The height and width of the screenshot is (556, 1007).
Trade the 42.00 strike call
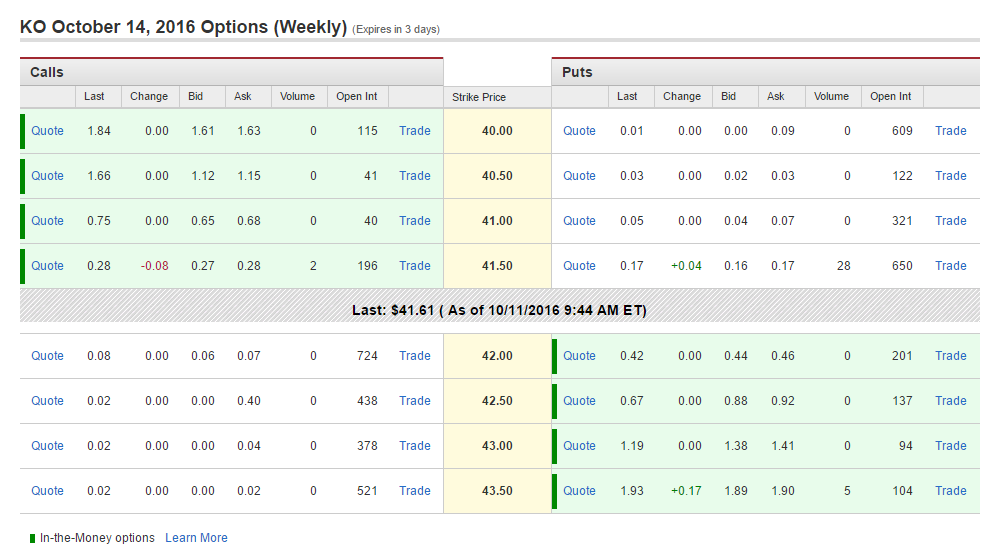click(x=415, y=356)
